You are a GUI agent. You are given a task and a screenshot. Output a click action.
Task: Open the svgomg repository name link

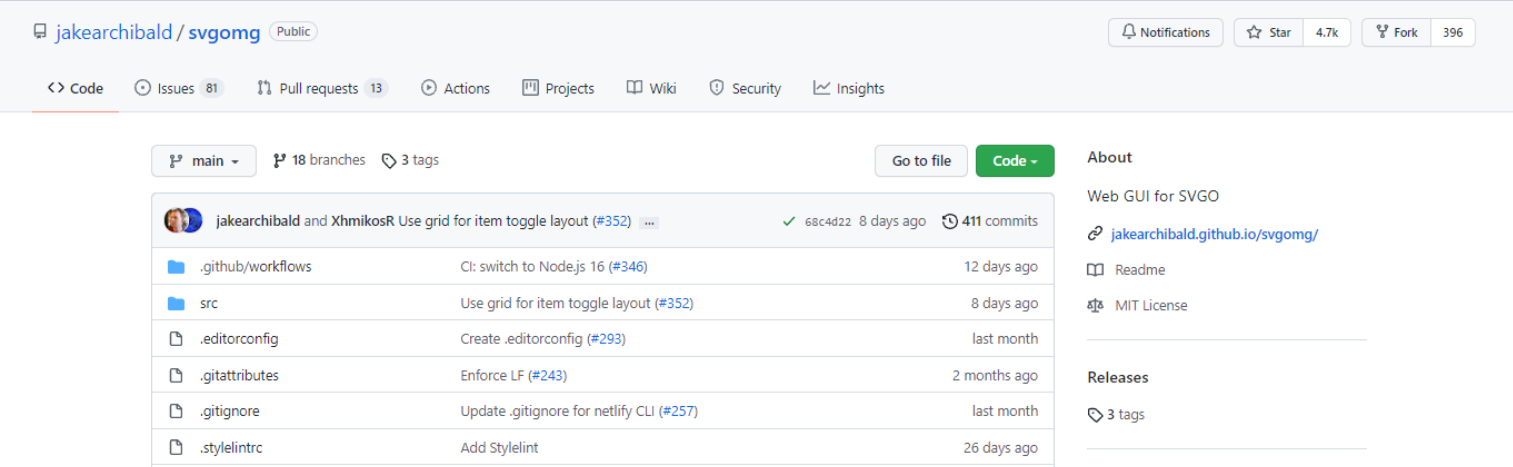click(x=224, y=32)
